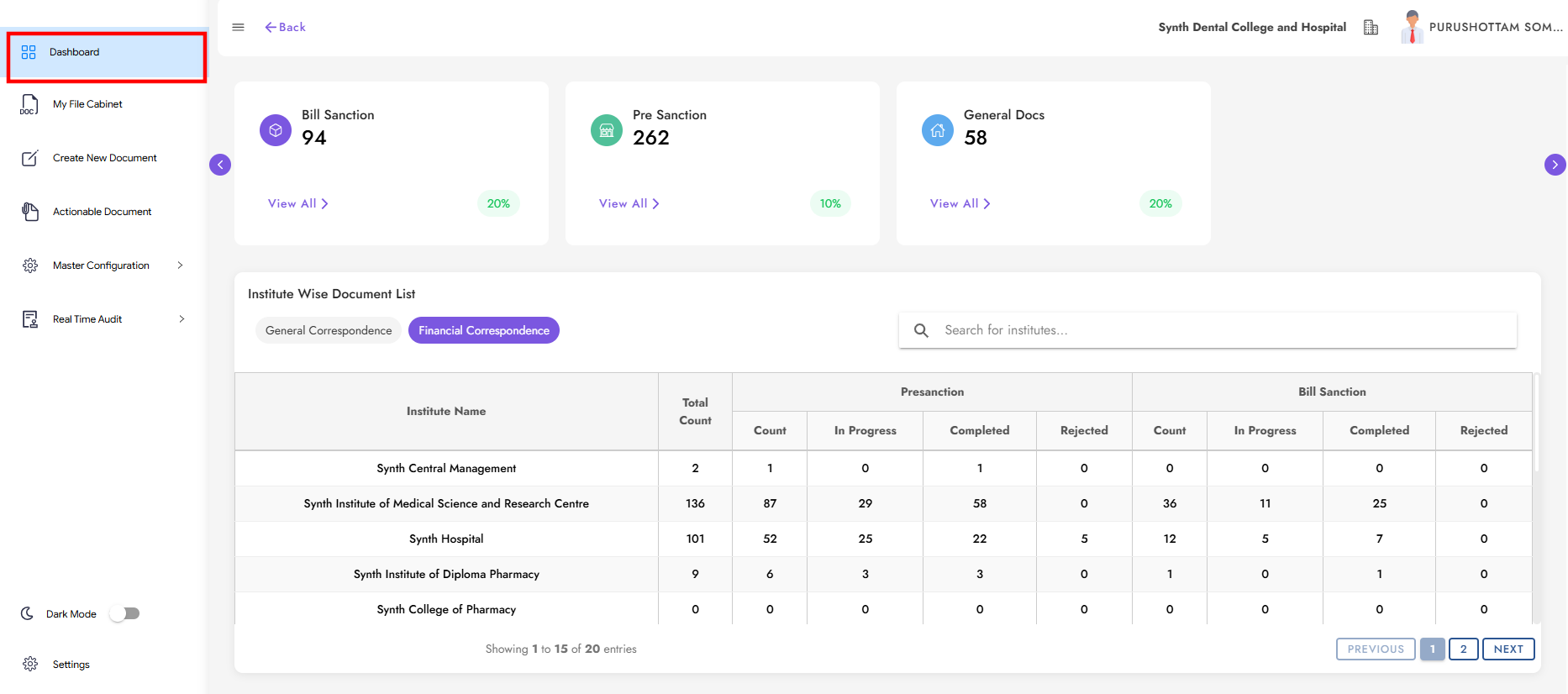Select the Financial Correspondence tab

click(484, 330)
